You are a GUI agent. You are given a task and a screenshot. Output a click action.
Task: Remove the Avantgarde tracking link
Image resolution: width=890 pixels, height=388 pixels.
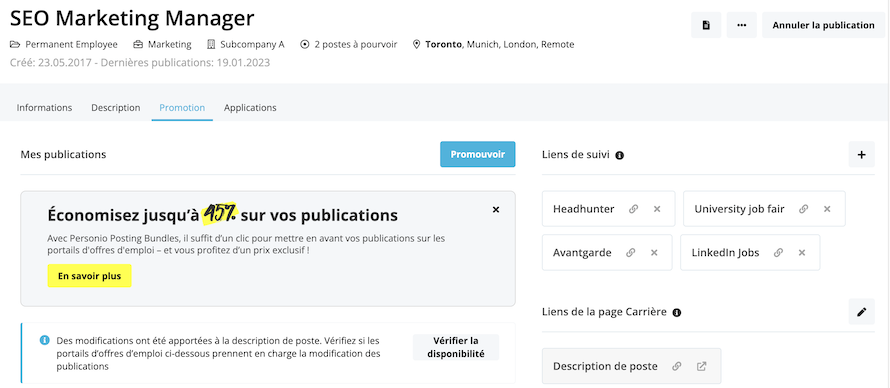click(654, 252)
